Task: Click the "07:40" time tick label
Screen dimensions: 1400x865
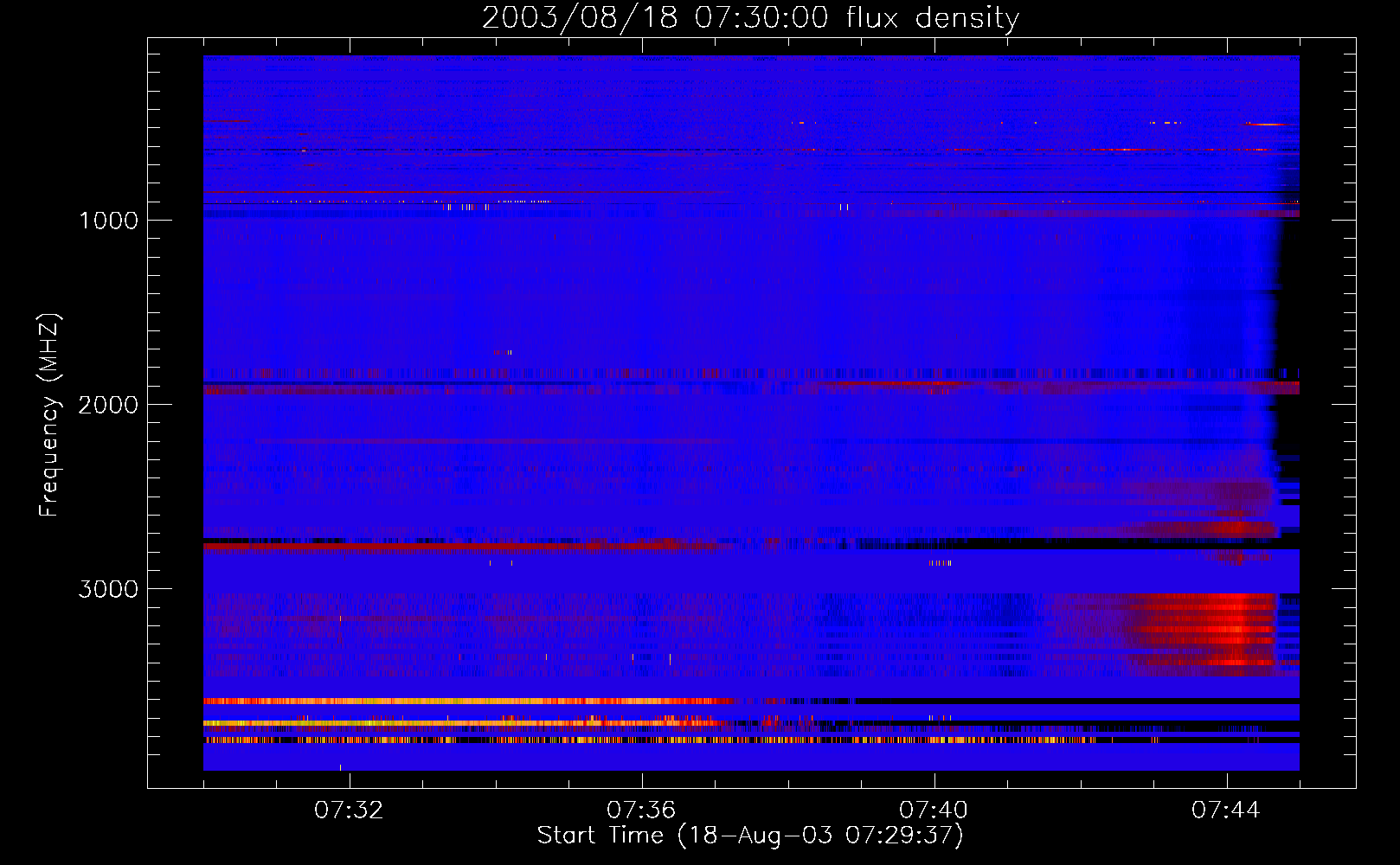Action: pos(934,811)
